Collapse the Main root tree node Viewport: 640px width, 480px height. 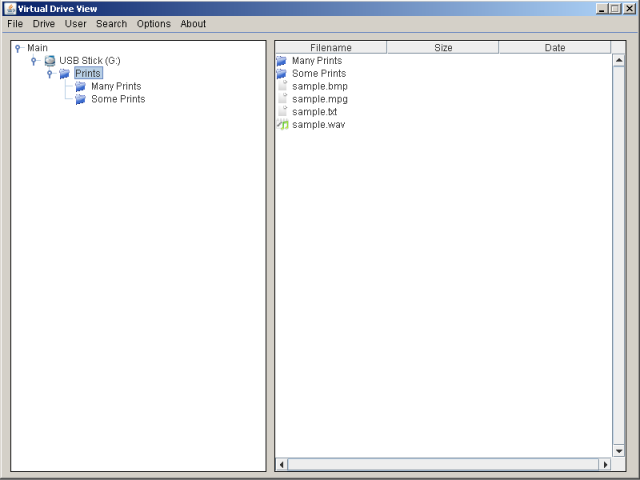pyautogui.click(x=18, y=48)
